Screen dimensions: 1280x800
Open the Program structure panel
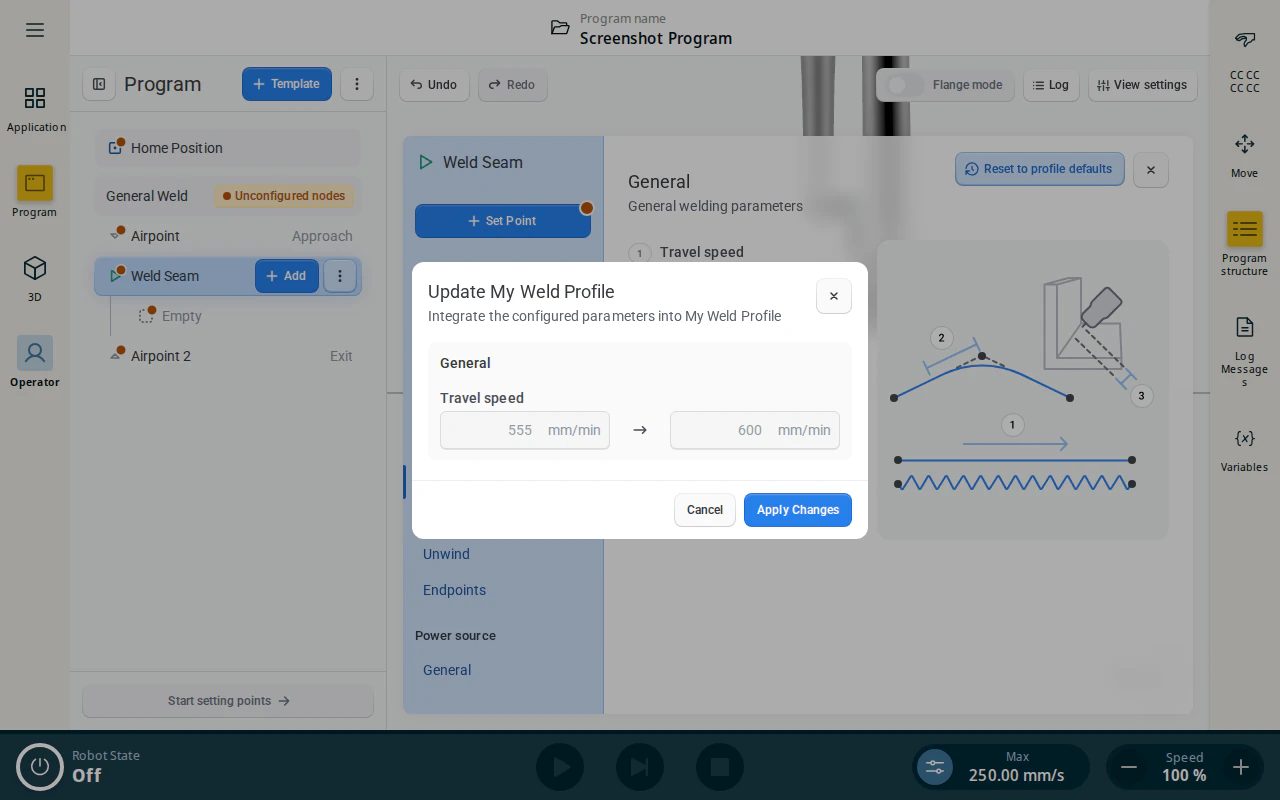click(x=1245, y=244)
